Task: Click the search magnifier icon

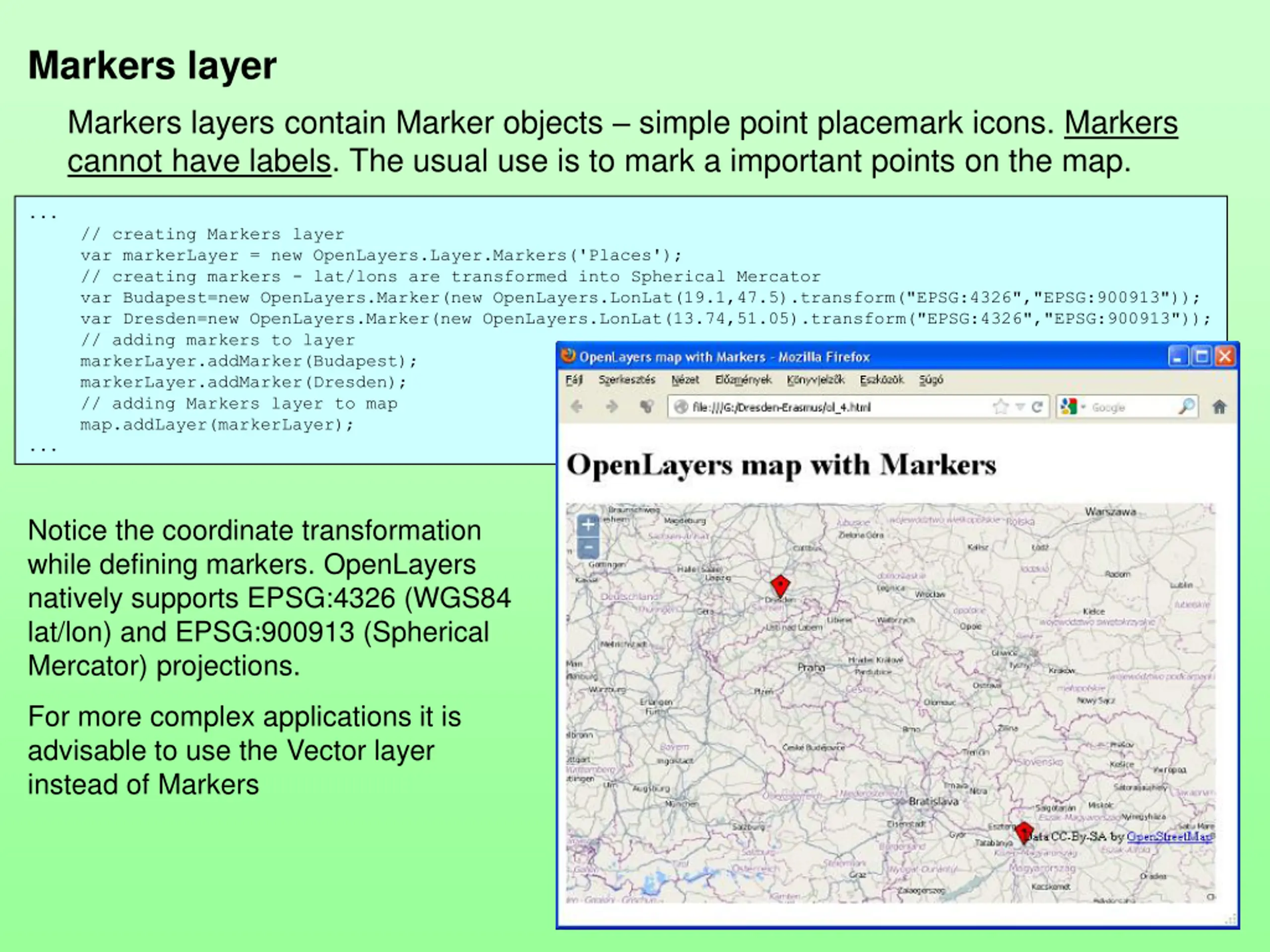Action: [1187, 406]
